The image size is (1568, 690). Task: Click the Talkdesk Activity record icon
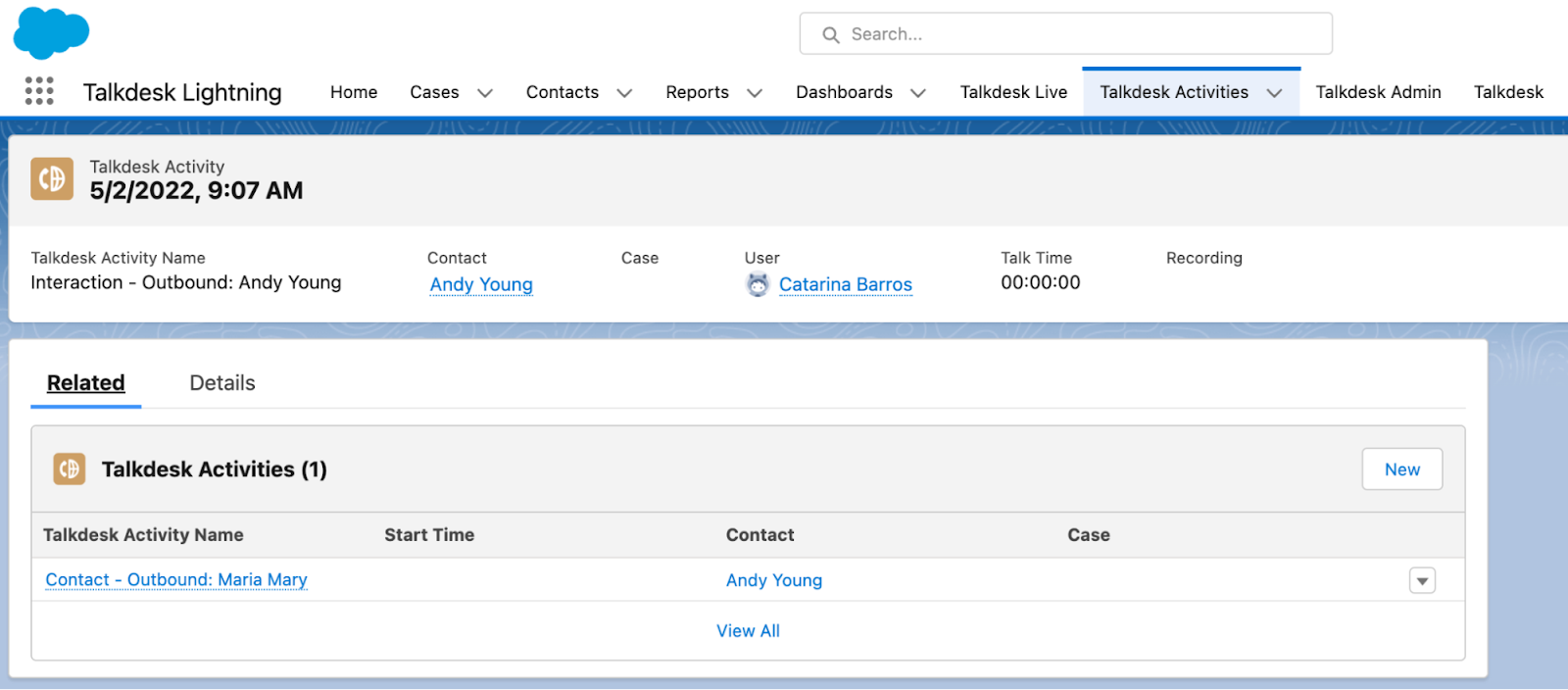point(52,178)
